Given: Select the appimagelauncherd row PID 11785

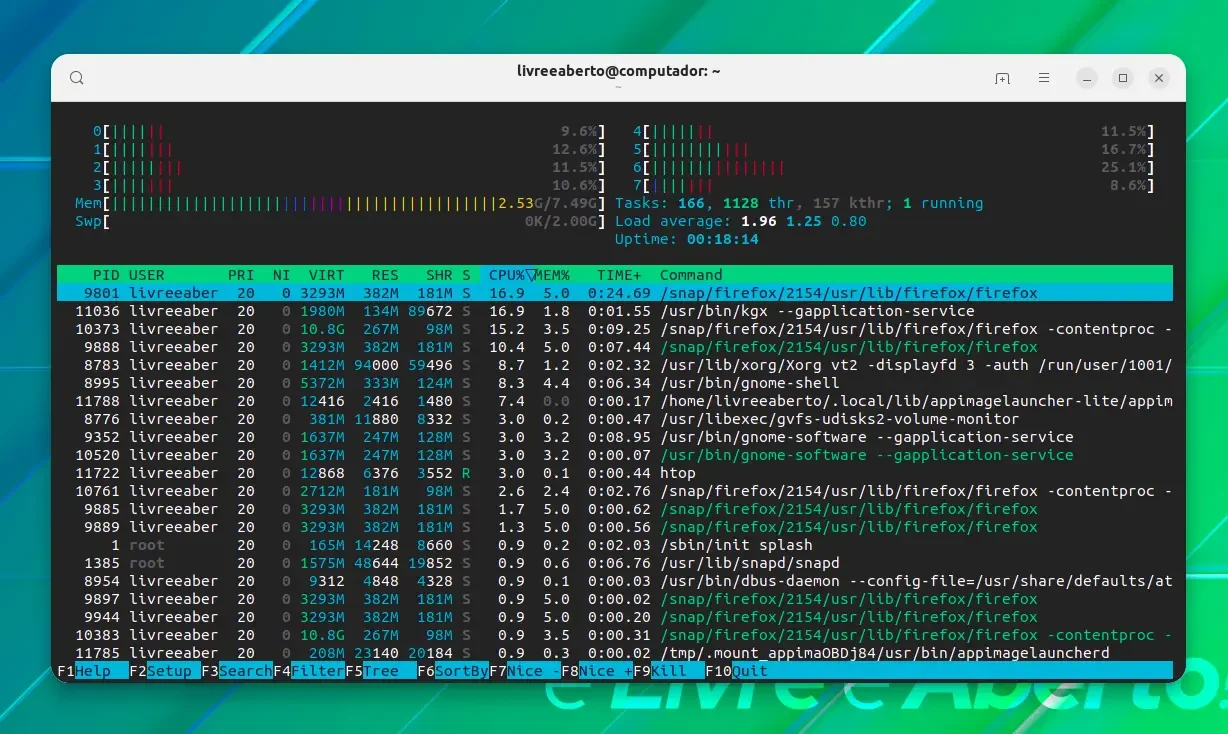Looking at the screenshot, I should pos(615,653).
